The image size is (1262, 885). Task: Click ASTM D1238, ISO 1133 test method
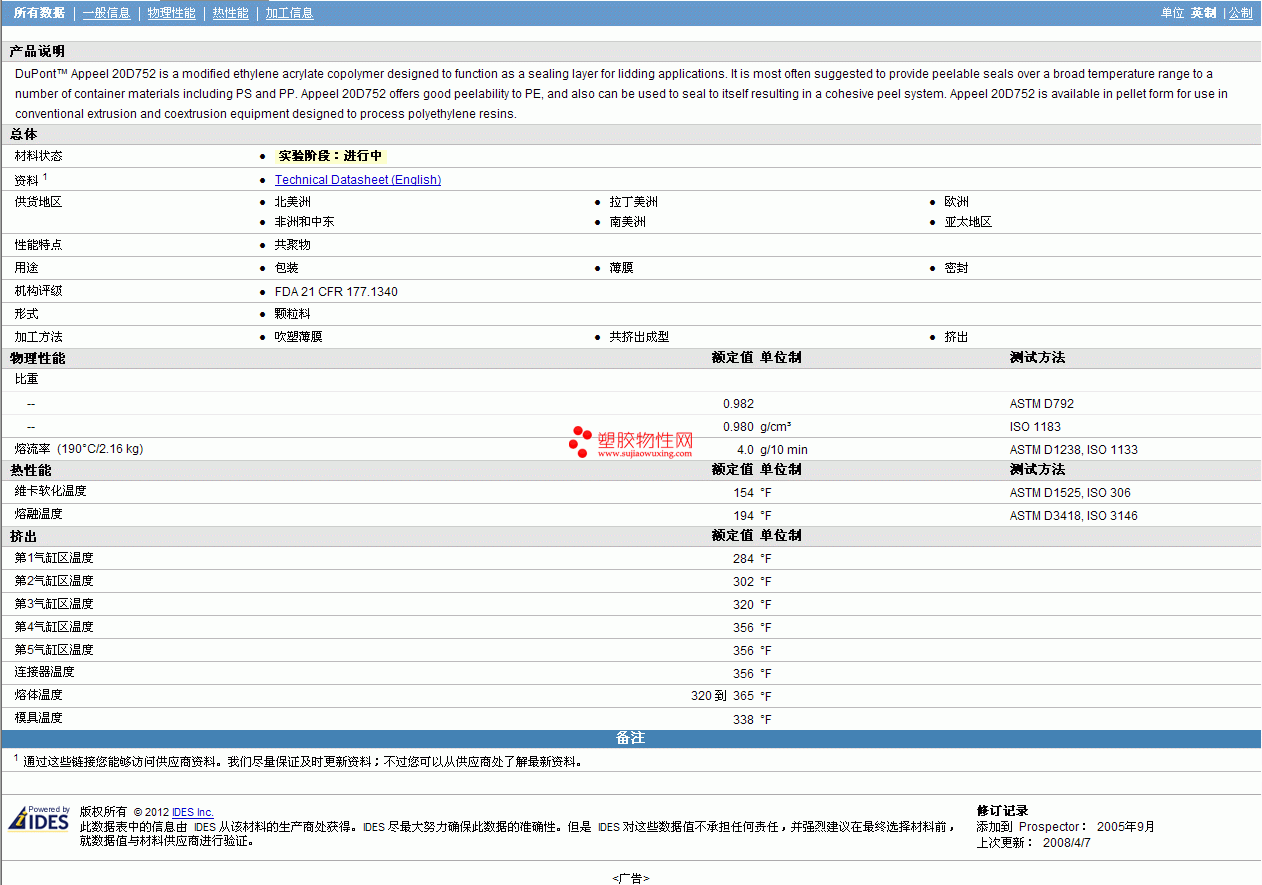1074,450
